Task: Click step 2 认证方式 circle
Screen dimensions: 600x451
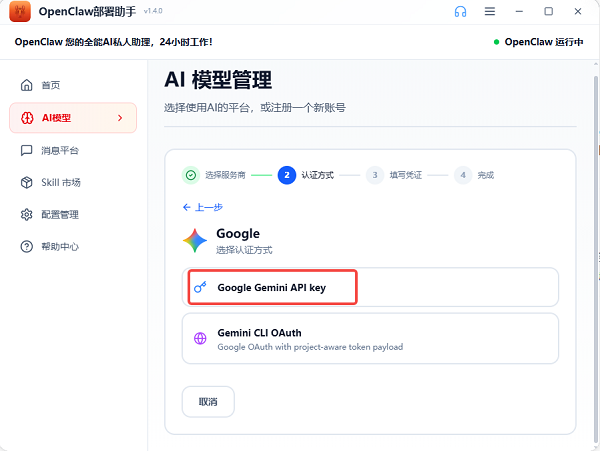Action: [287, 175]
